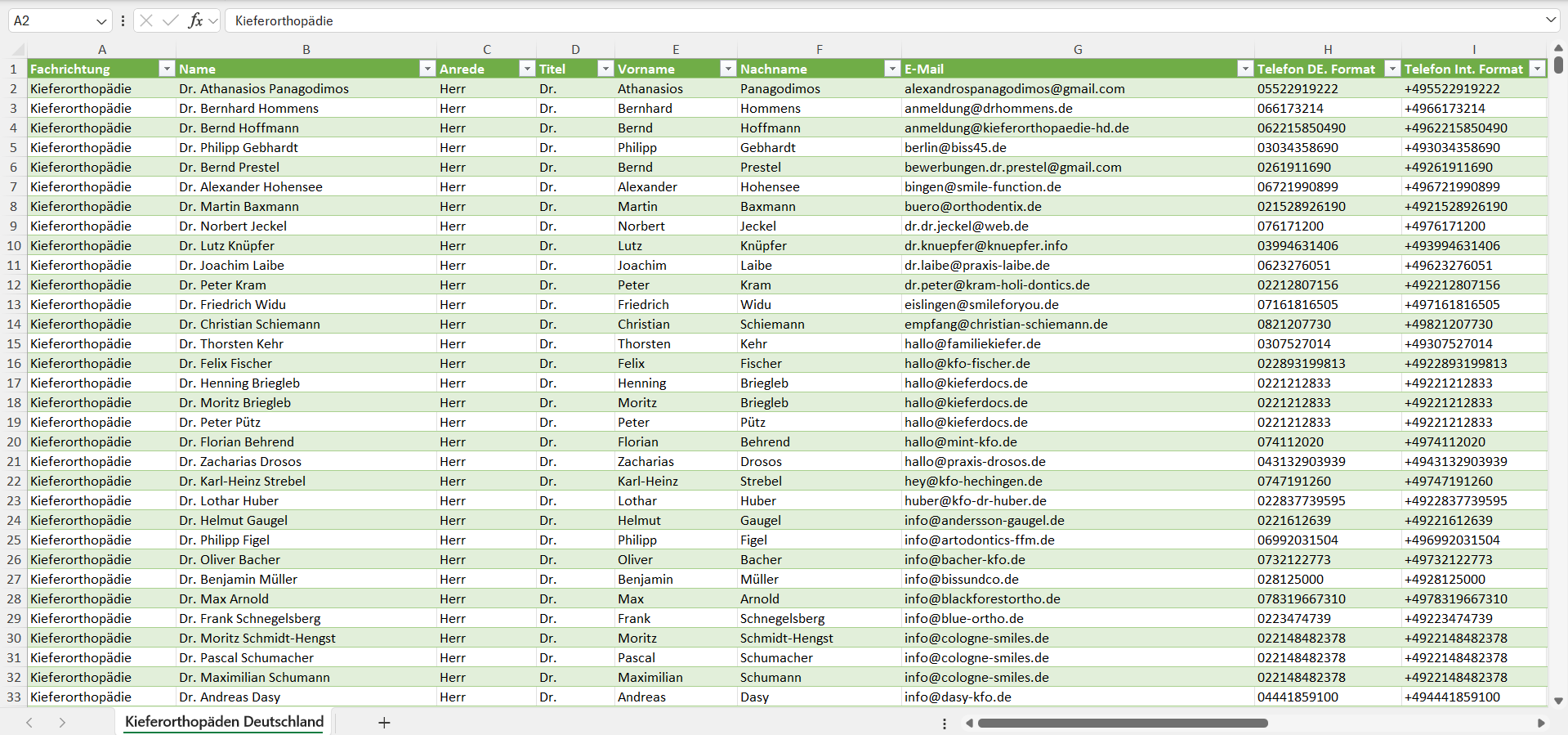Open the Nachname filter dropdown

pos(892,69)
